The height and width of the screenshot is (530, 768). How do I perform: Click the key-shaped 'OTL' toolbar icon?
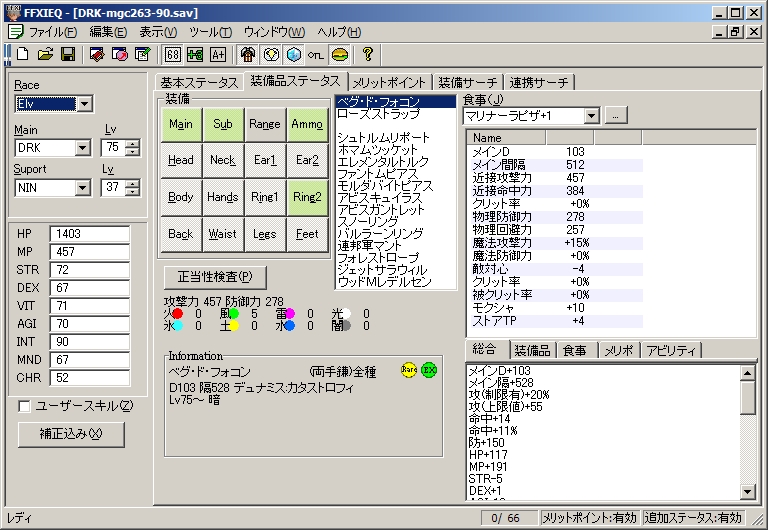pyautogui.click(x=316, y=55)
